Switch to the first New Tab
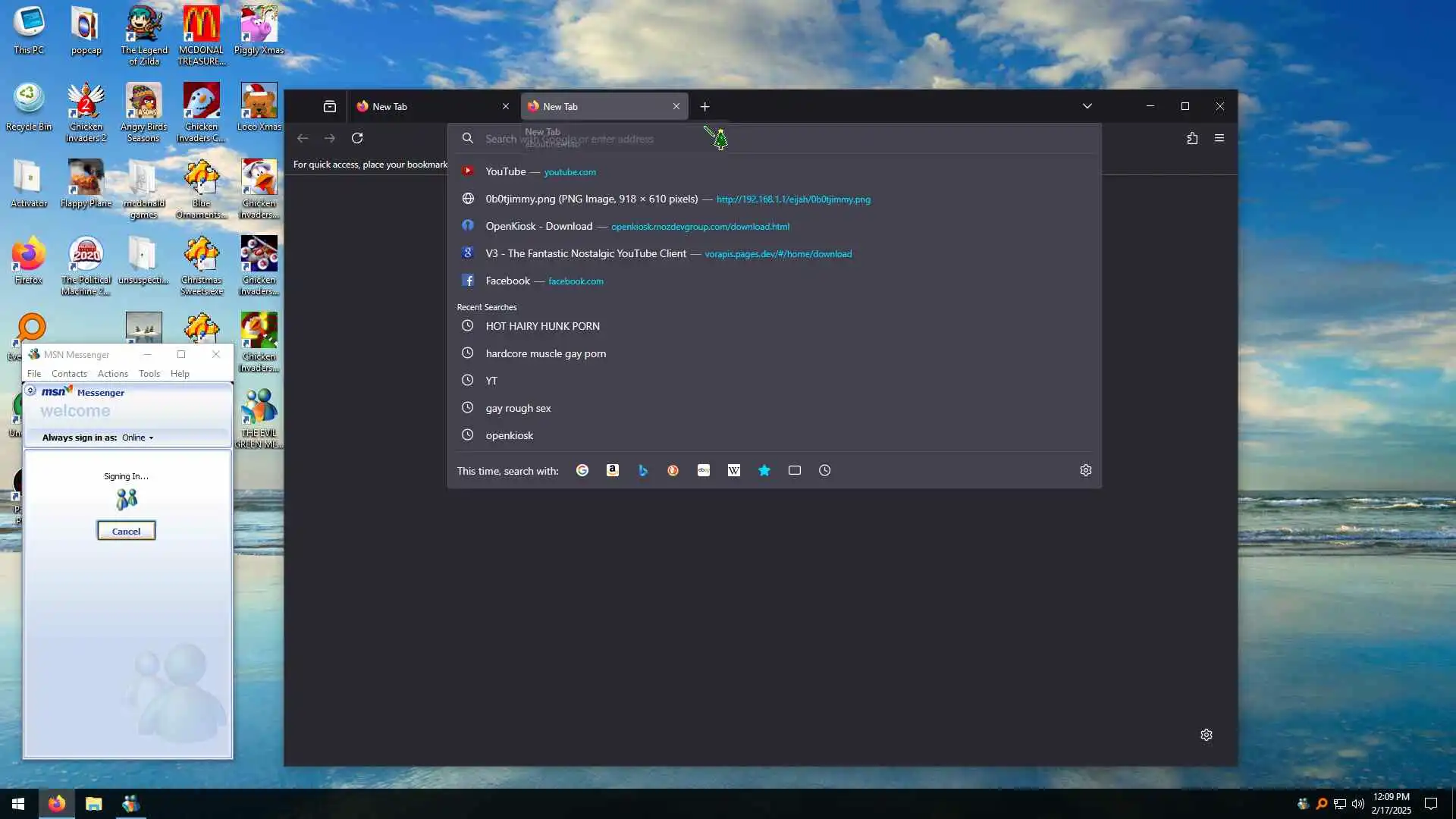The height and width of the screenshot is (819, 1456). pos(425,106)
